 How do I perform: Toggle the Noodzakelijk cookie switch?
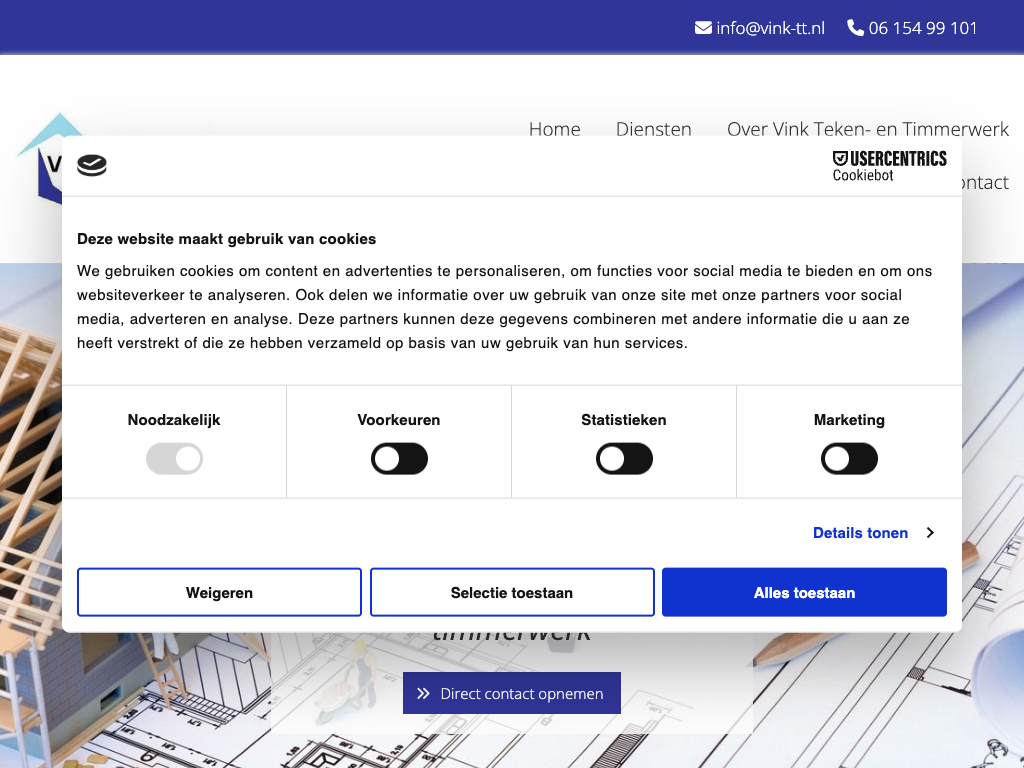click(x=174, y=459)
